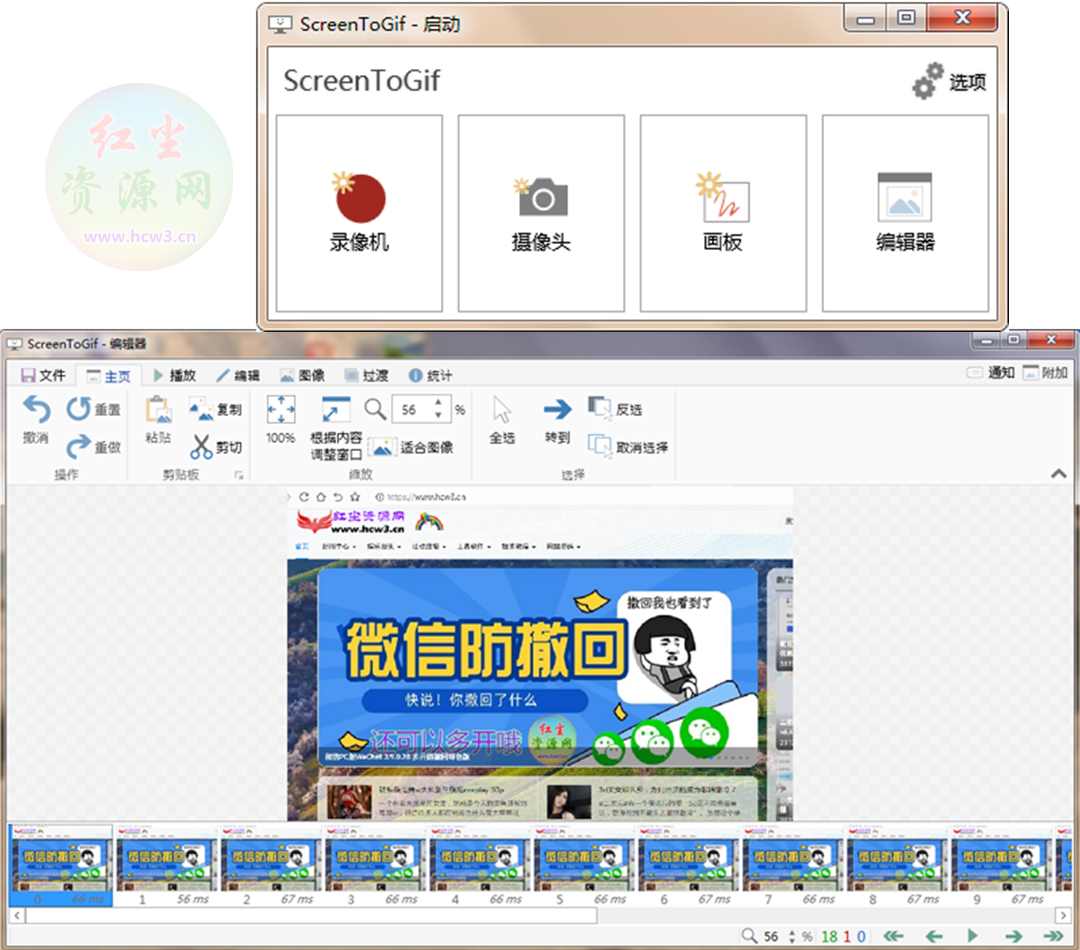Decrease zoom value in ribbon spinner

438,415
